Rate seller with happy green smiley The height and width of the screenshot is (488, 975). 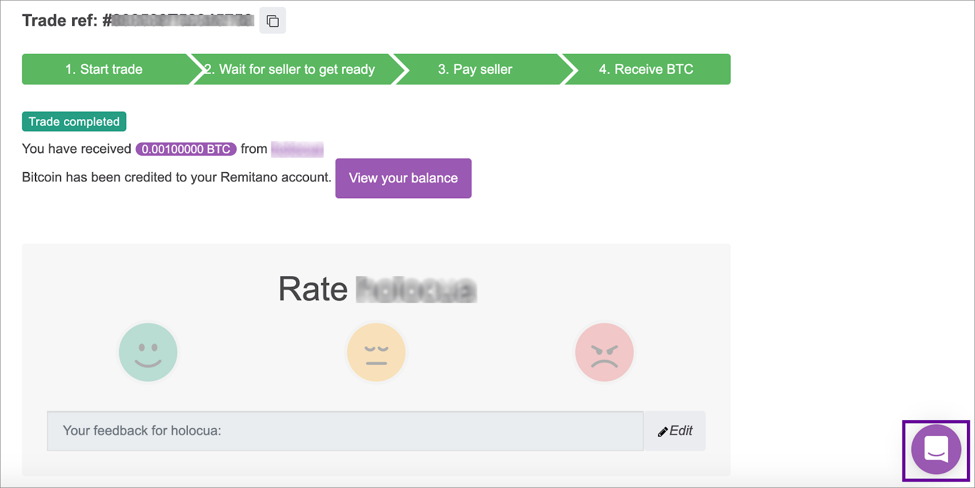coord(148,353)
